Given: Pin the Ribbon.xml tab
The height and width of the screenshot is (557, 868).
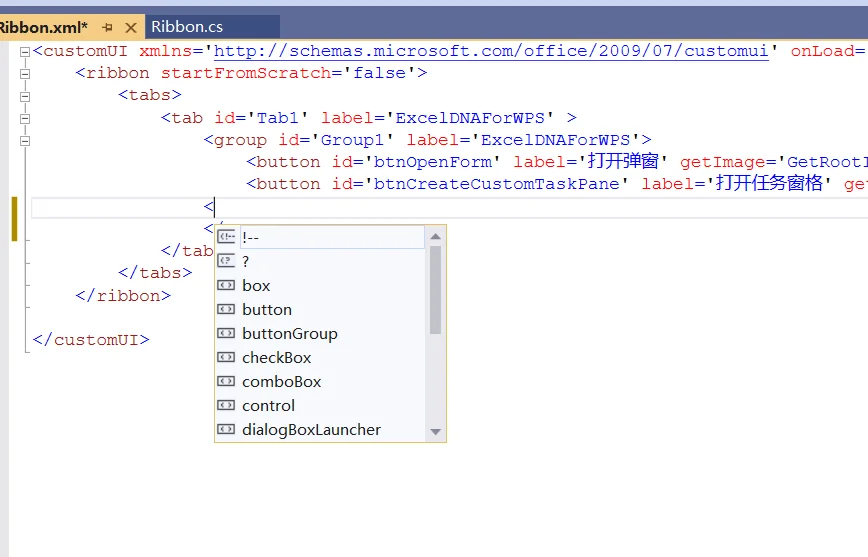Looking at the screenshot, I should tap(107, 27).
